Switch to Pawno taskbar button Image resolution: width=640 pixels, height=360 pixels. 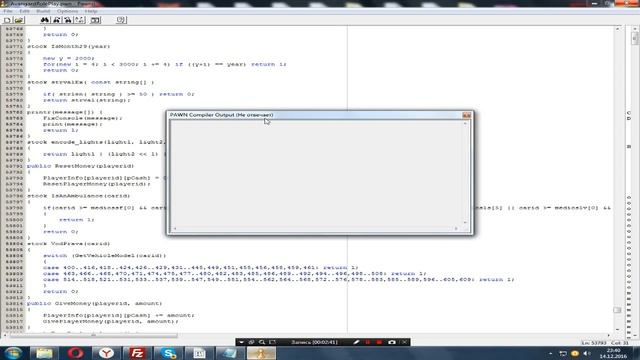[x=261, y=353]
